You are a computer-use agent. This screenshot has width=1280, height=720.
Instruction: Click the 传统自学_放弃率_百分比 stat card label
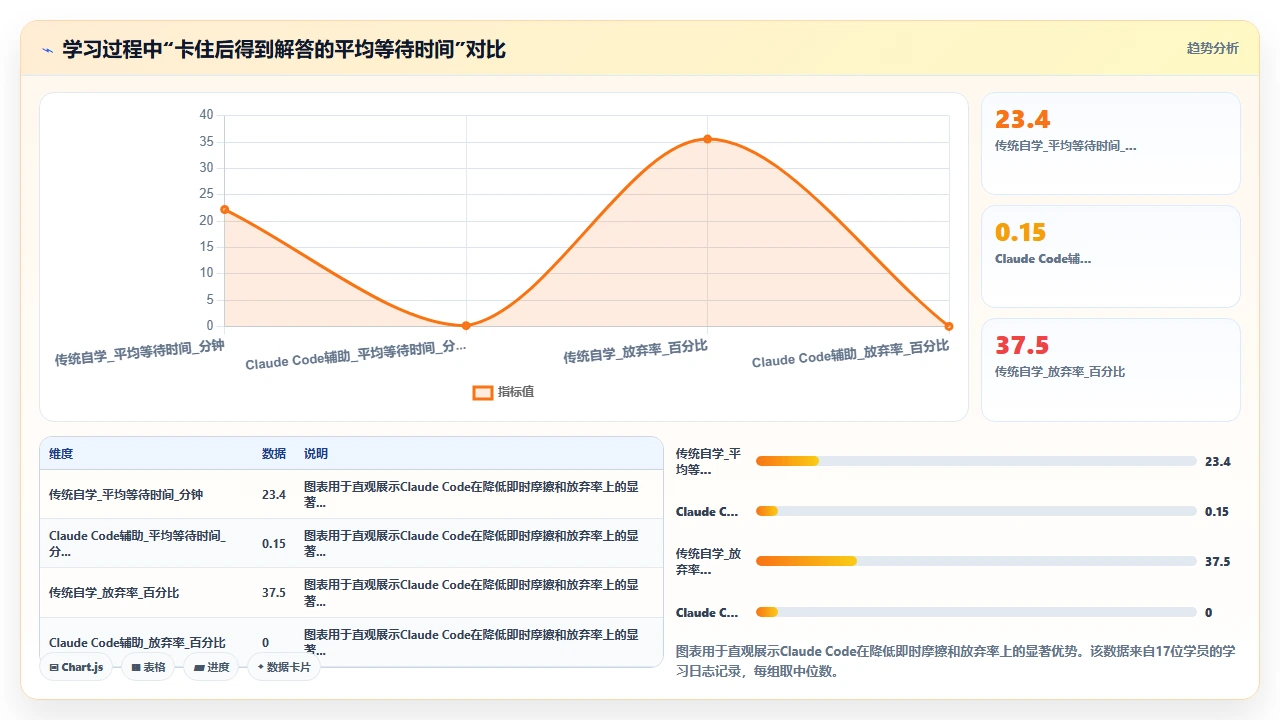(x=1060, y=371)
